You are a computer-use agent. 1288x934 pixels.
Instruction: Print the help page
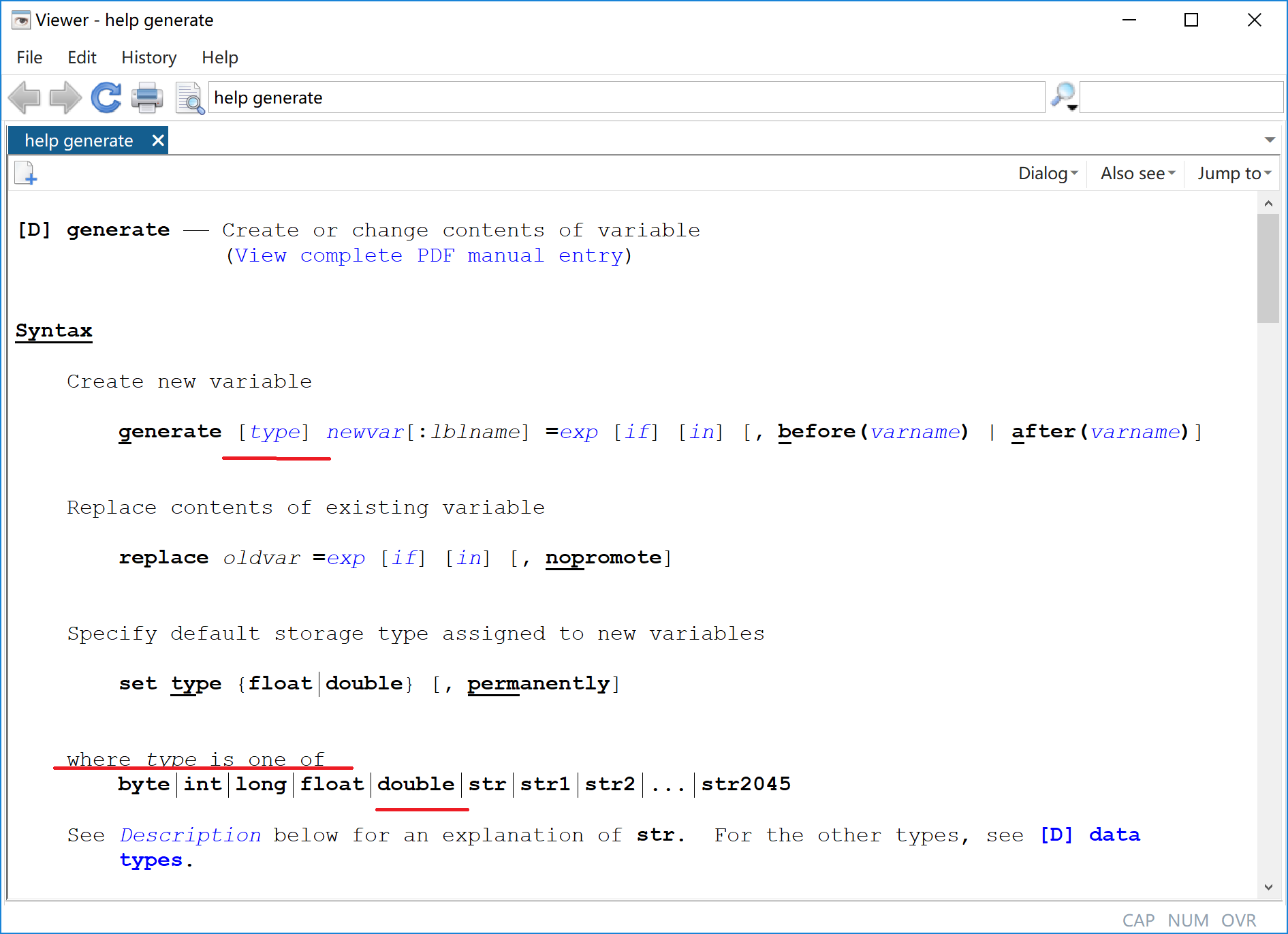(x=147, y=97)
